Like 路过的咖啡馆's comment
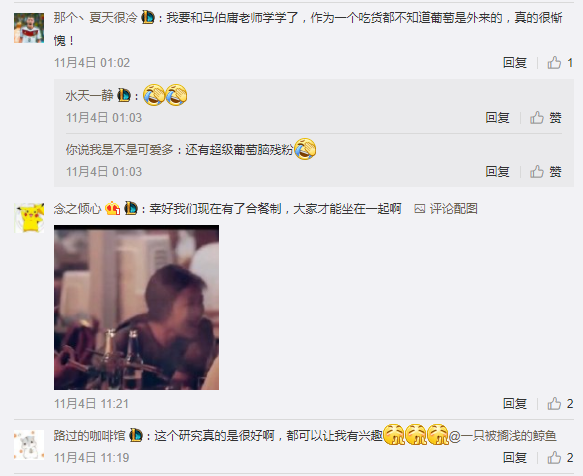 (x=560, y=457)
